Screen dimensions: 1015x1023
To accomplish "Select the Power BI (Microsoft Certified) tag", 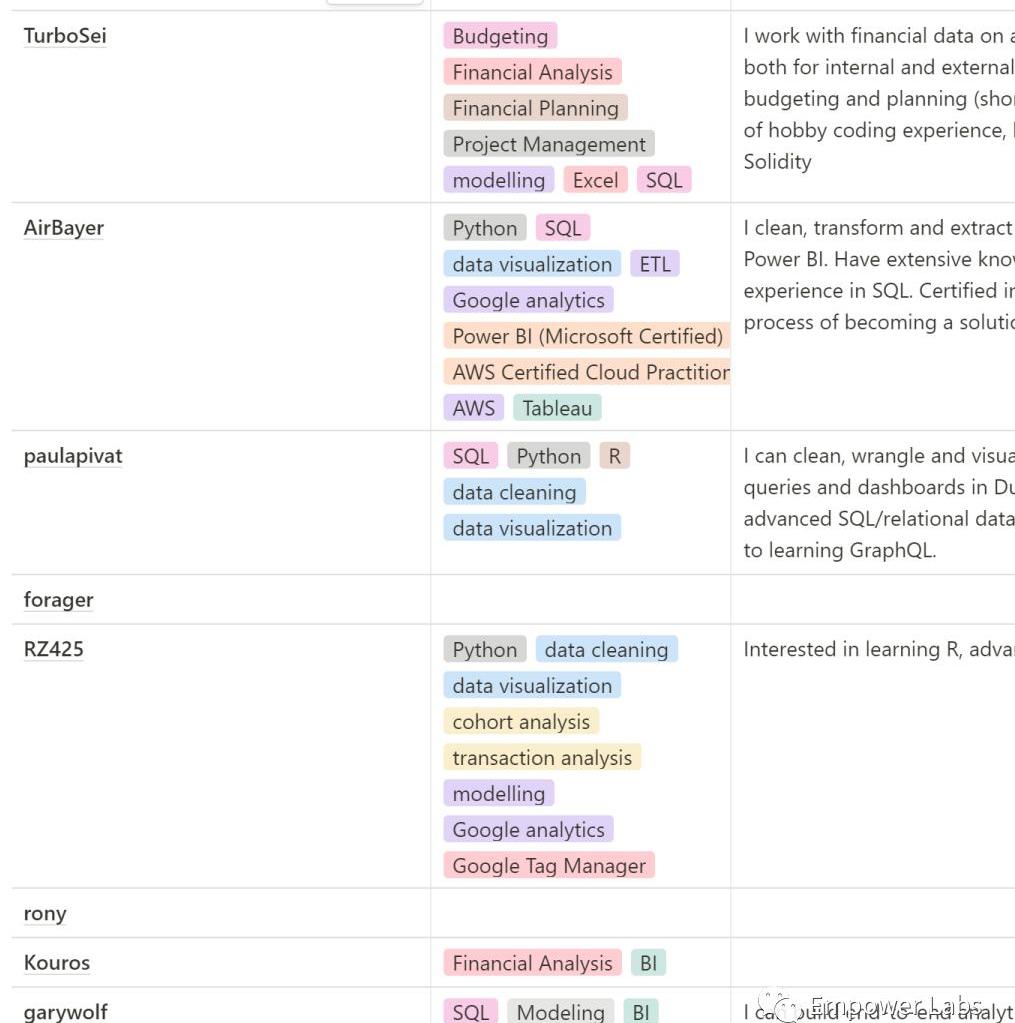I will [x=587, y=335].
